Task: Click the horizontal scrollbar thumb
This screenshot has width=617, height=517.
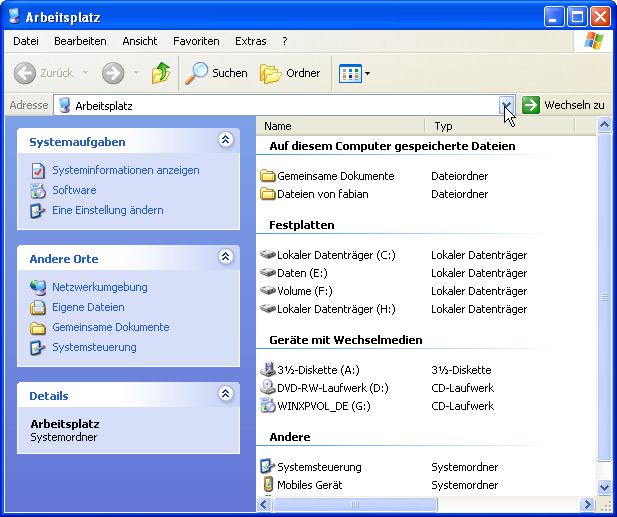Action: click(355, 504)
